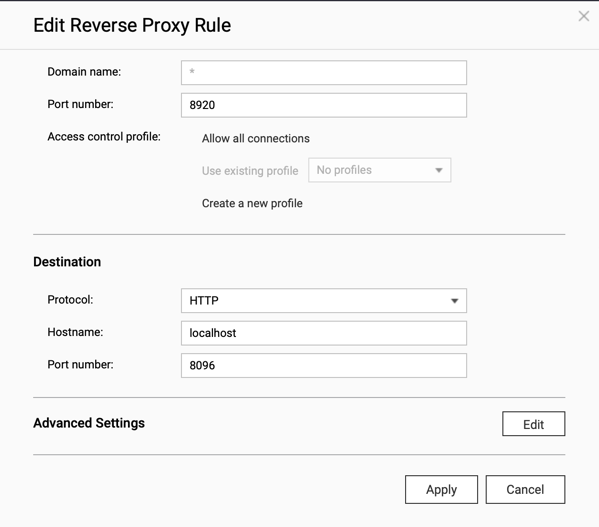Open the Protocol dropdown showing HTTP
Viewport: 599px width, 527px height.
[x=324, y=301]
